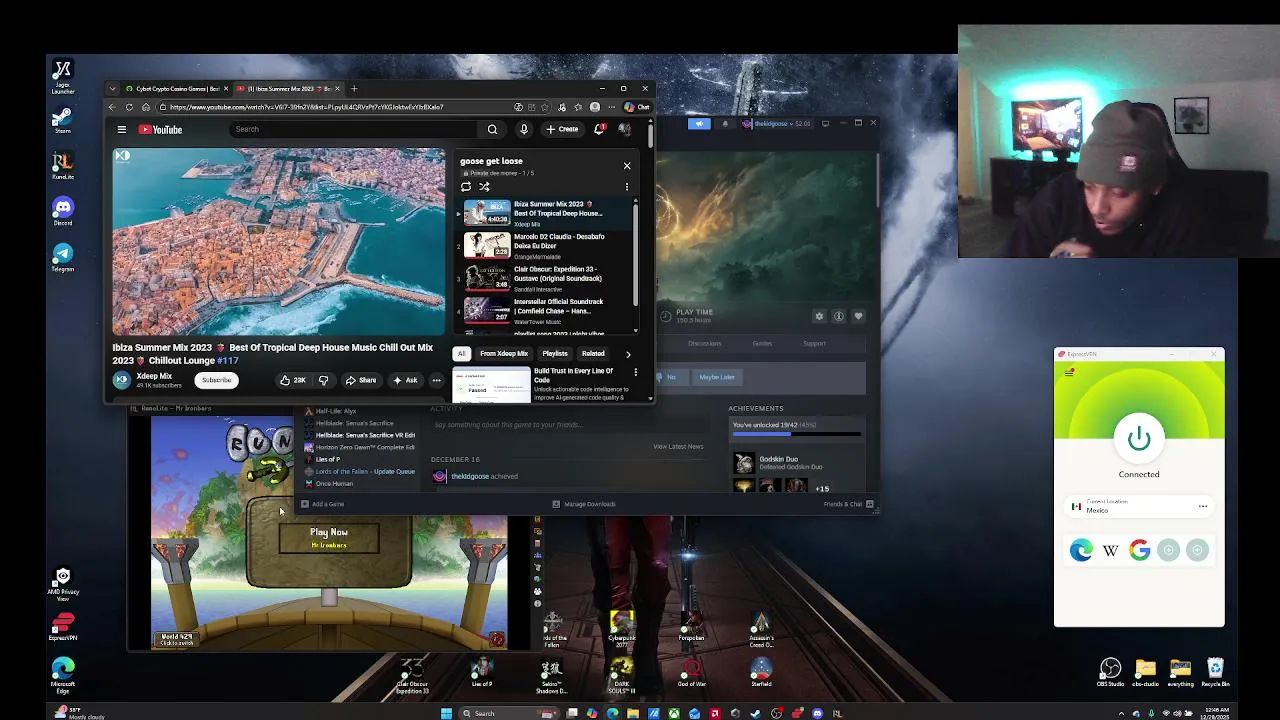1280x720 pixels.
Task: Play Interstellar Cornfield Chase playlist video
Action: (x=546, y=311)
